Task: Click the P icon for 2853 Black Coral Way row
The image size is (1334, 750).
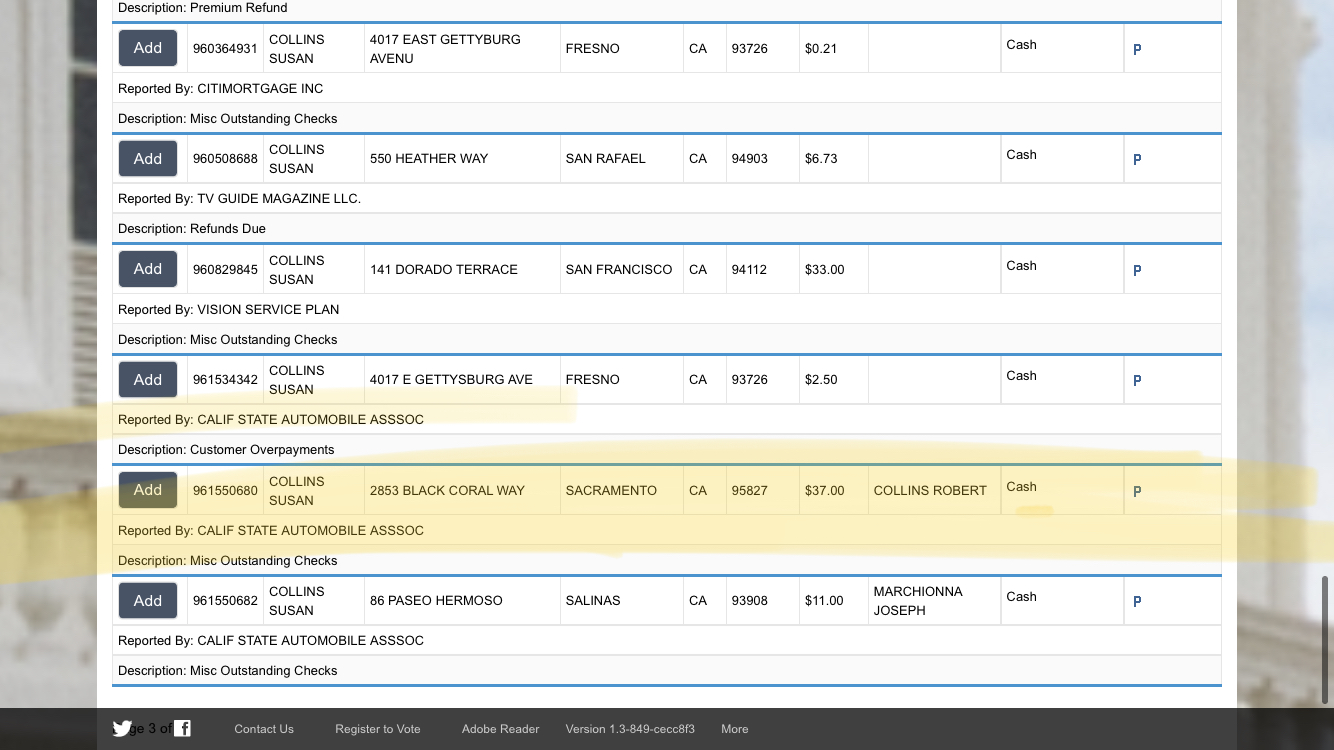Action: click(x=1137, y=491)
